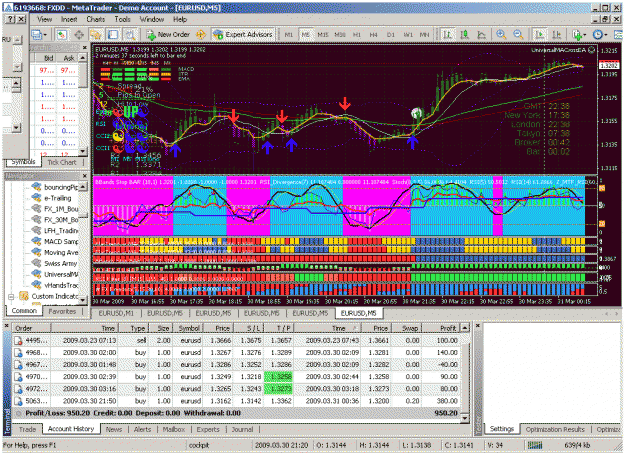Screen dimensions: 625x453
Task: Click Market Watch scroll down arrow
Action: [x=83, y=151]
